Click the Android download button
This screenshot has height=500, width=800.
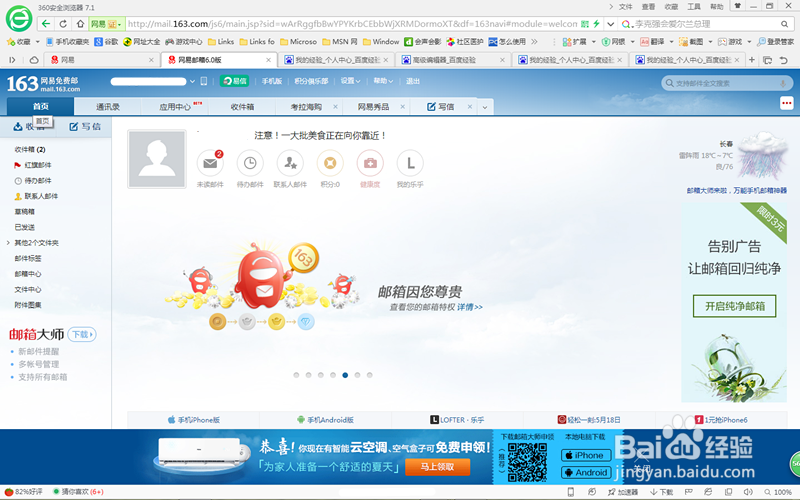[x=585, y=472]
